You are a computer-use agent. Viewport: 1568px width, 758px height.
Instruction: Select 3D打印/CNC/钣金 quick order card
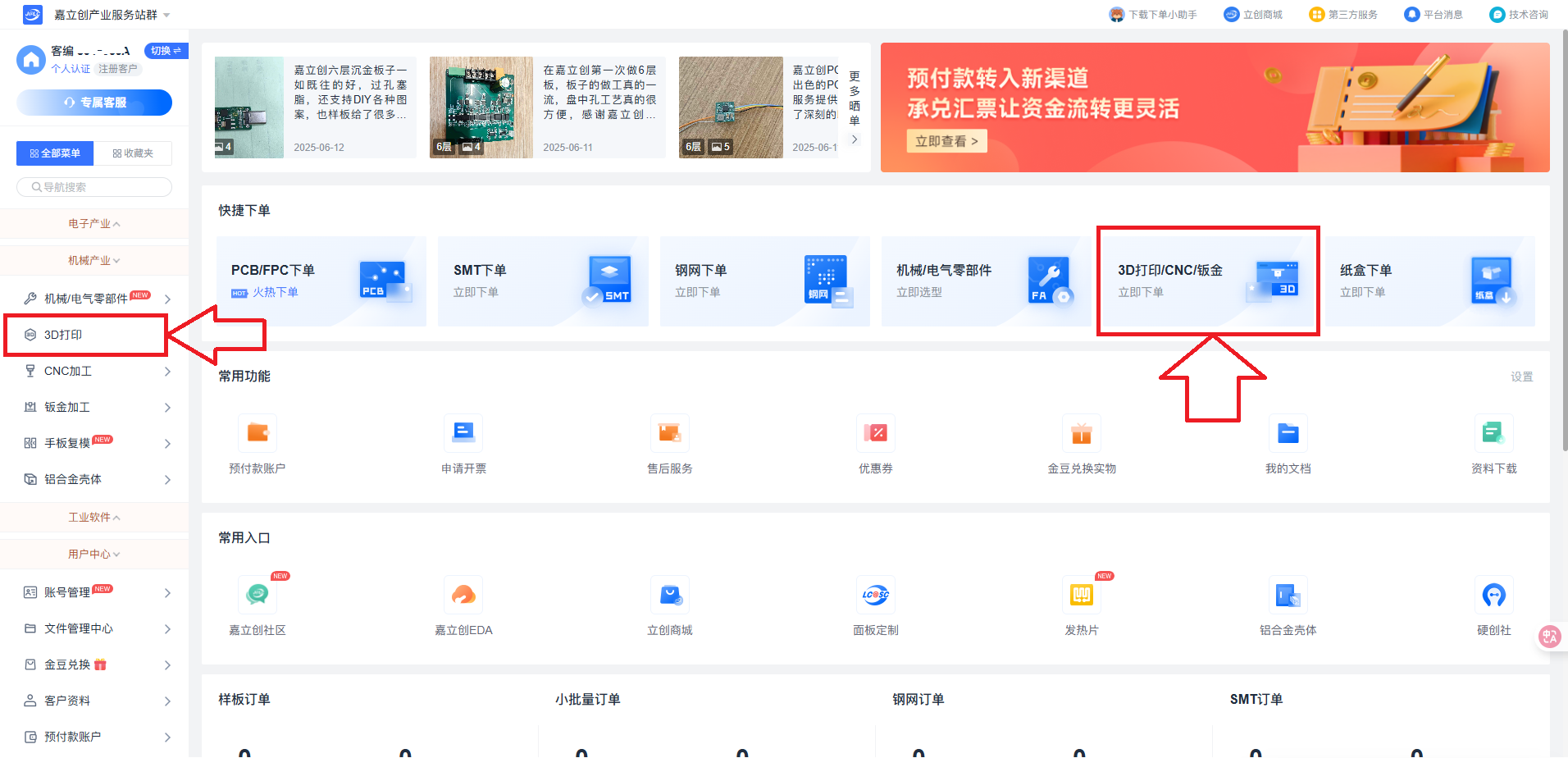pos(1208,281)
